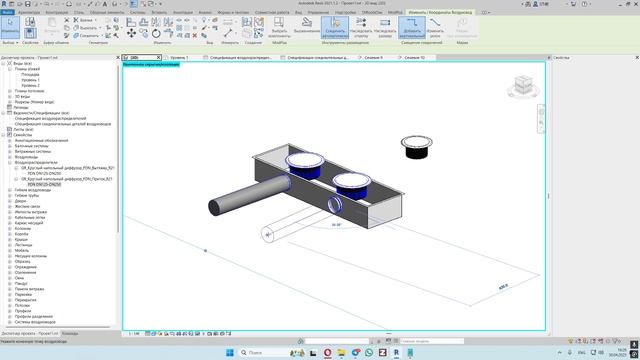This screenshot has width=640, height=360.
Task: Select Уровень 2 in project browser
Action: (x=31, y=86)
